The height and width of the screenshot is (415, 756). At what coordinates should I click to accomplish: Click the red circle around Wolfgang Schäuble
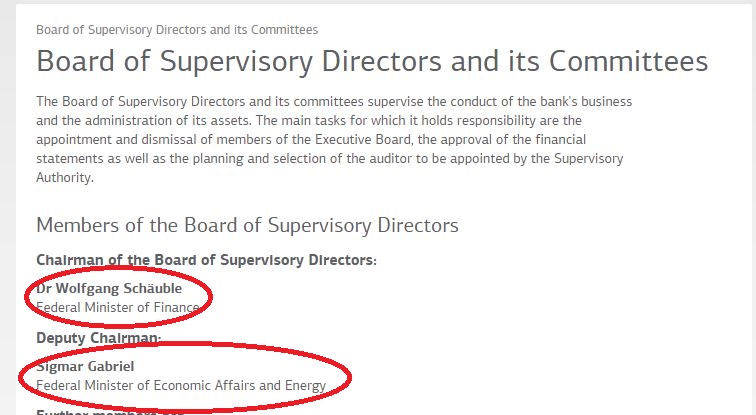(x=118, y=297)
